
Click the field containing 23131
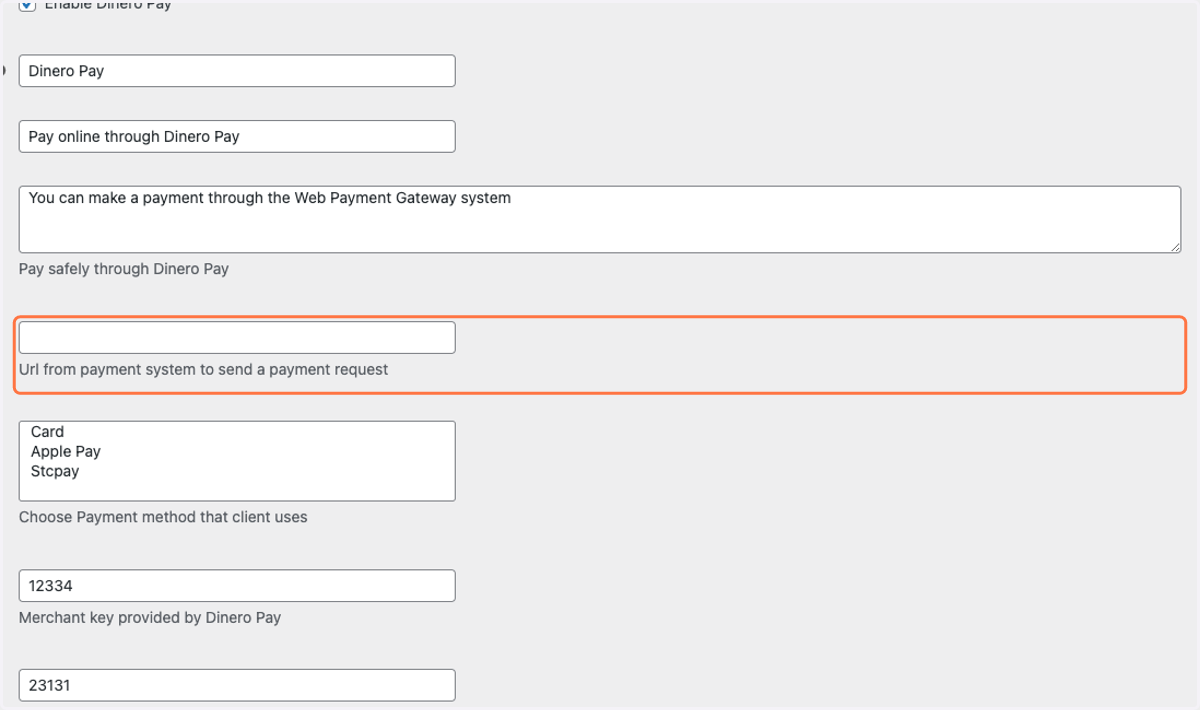click(237, 685)
